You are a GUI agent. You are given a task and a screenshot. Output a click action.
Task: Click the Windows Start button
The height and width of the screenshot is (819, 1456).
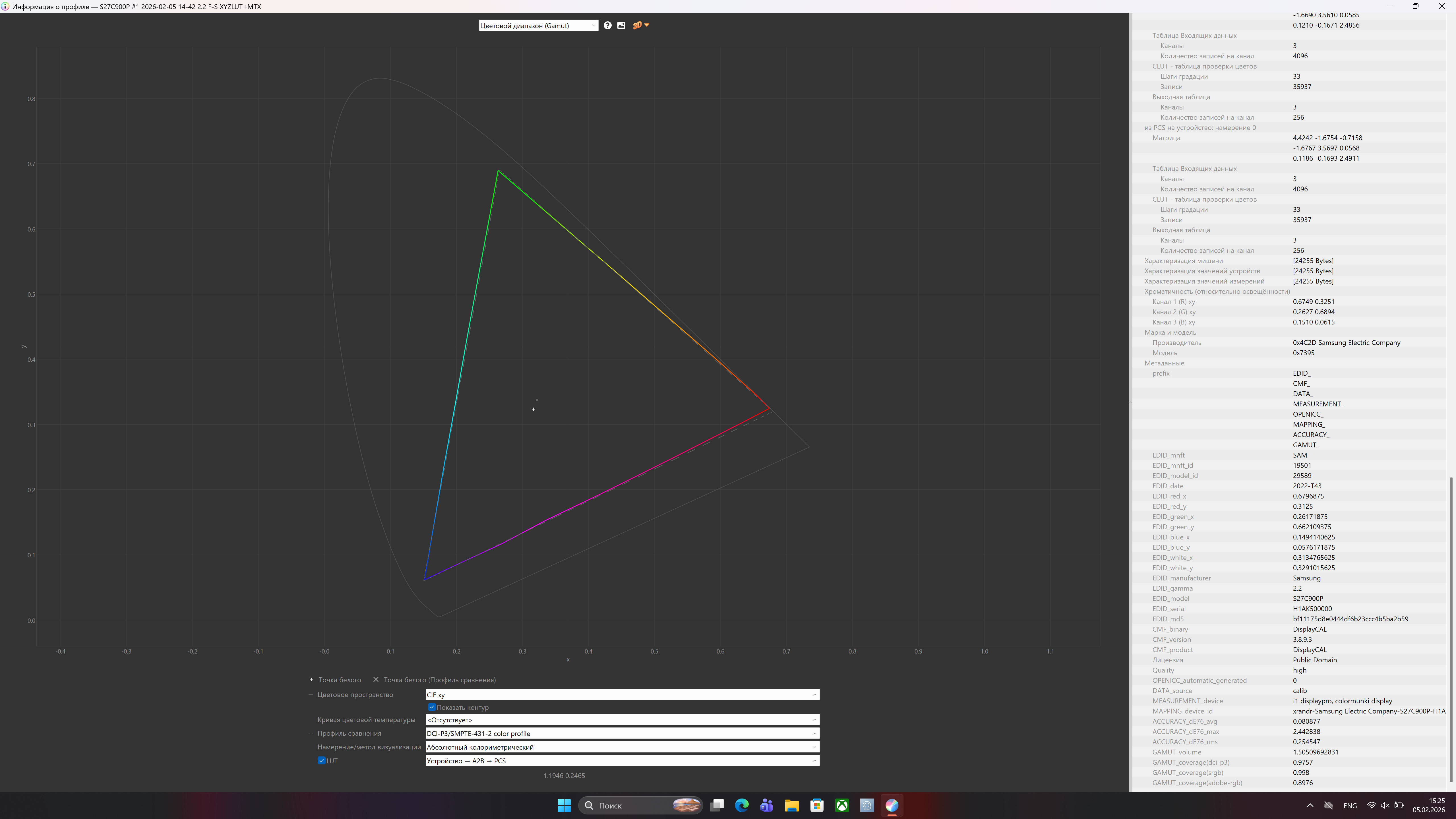pyautogui.click(x=564, y=805)
